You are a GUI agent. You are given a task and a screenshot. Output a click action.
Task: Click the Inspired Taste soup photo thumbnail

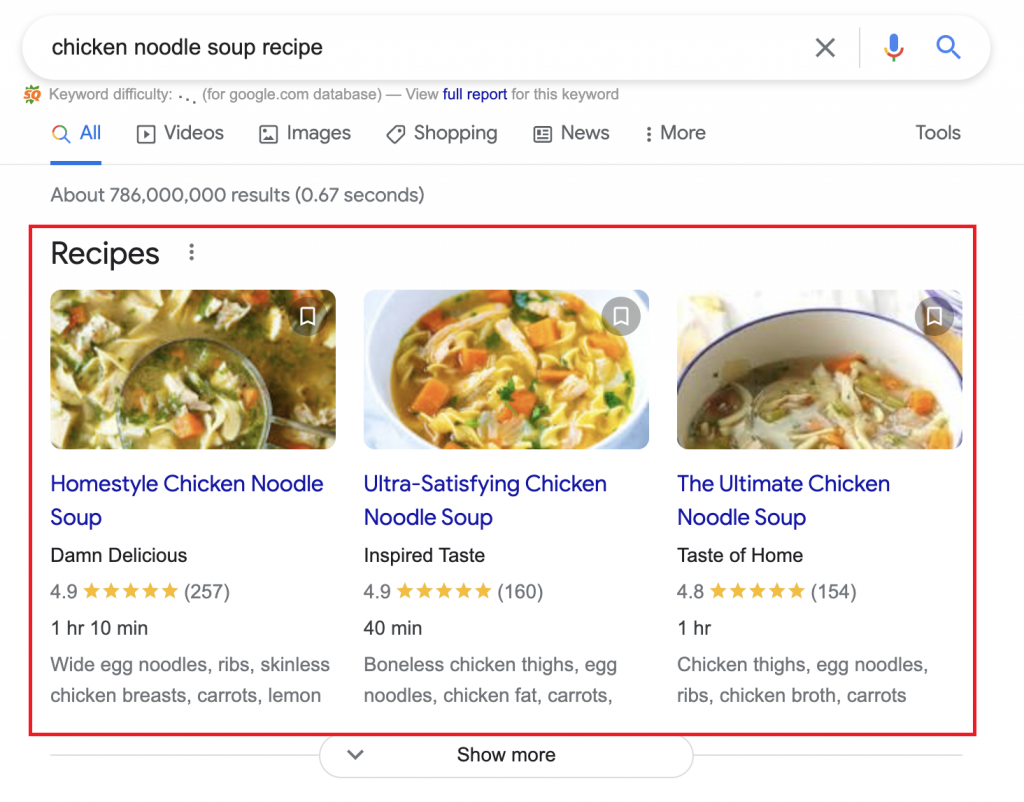[x=506, y=369]
